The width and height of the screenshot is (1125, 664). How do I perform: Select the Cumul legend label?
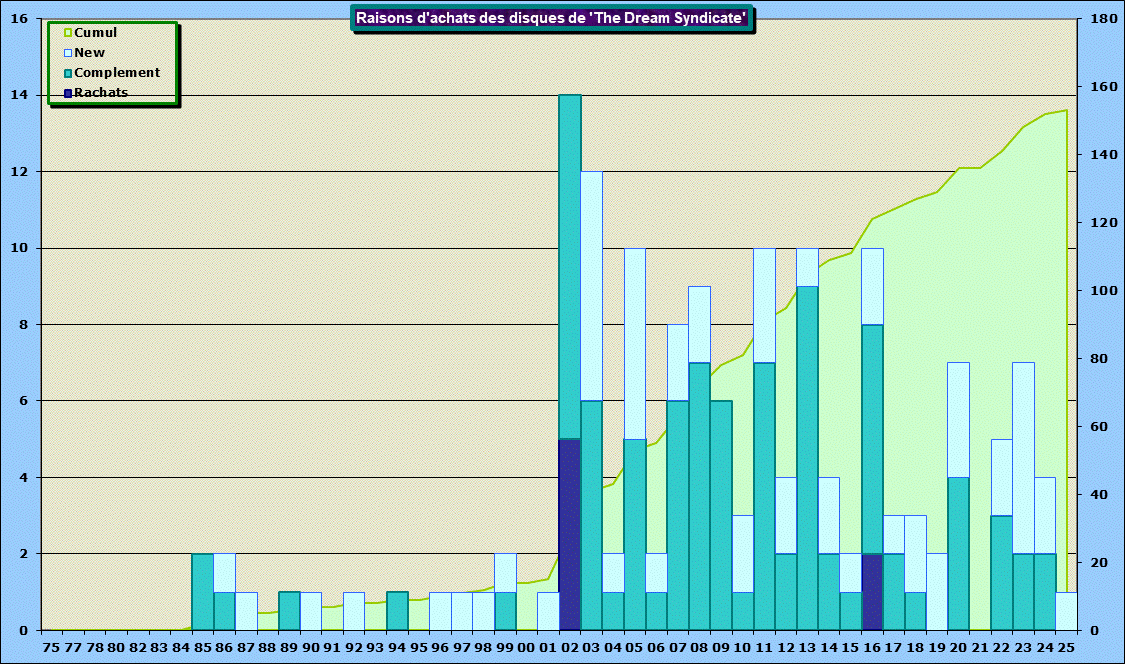pos(95,33)
